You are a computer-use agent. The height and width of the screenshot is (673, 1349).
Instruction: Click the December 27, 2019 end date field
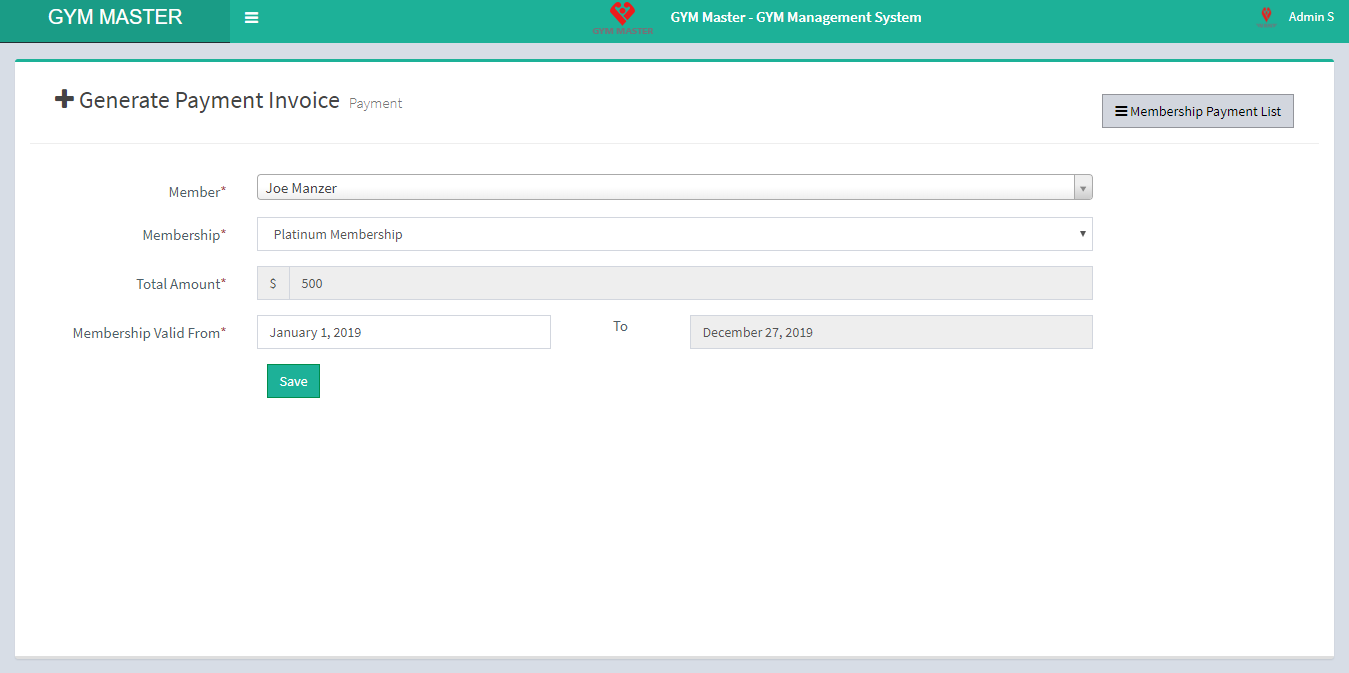coord(890,331)
